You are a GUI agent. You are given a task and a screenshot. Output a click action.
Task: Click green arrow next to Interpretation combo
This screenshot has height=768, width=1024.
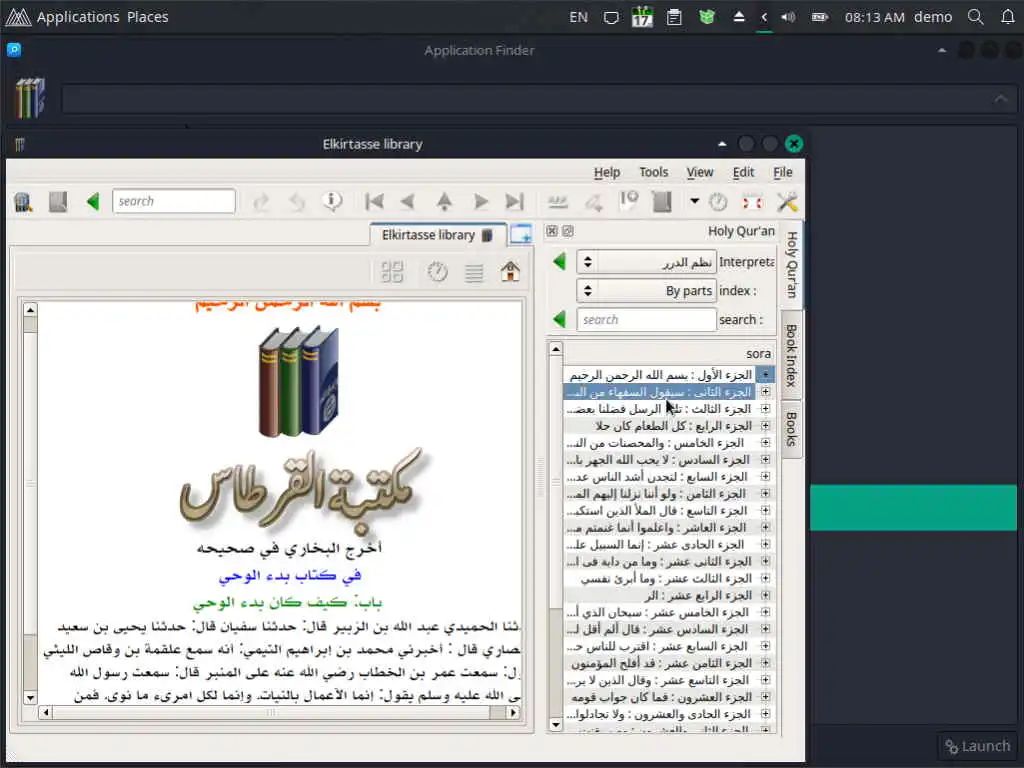point(559,263)
